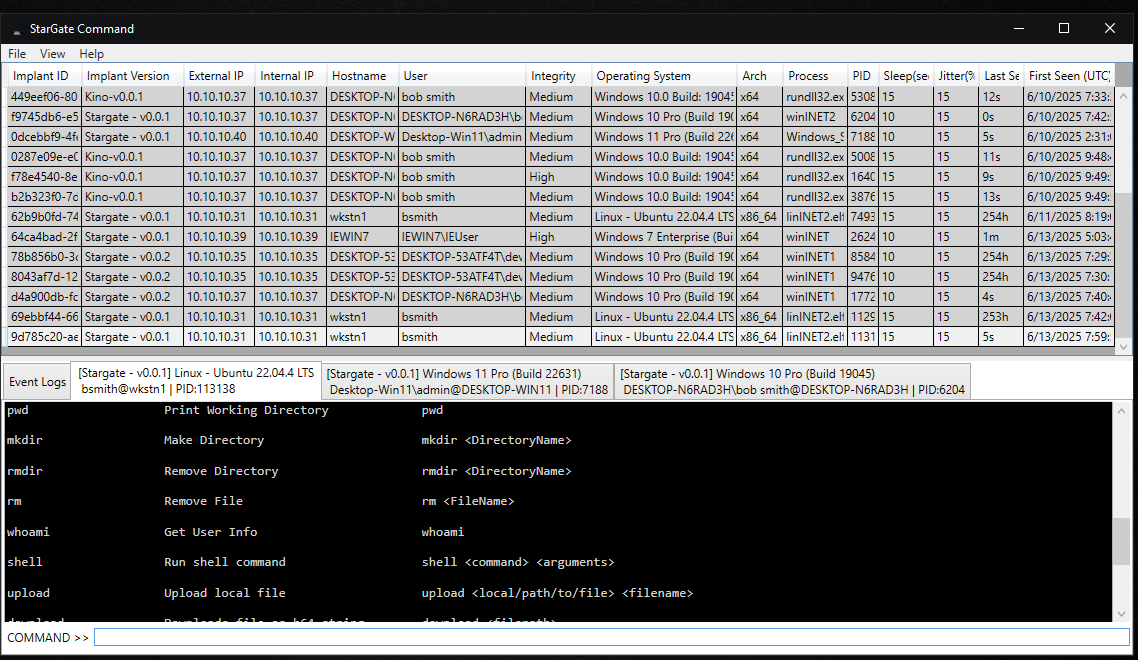
Task: Click High integrity cell in f78e4540-8e row
Action: point(558,176)
